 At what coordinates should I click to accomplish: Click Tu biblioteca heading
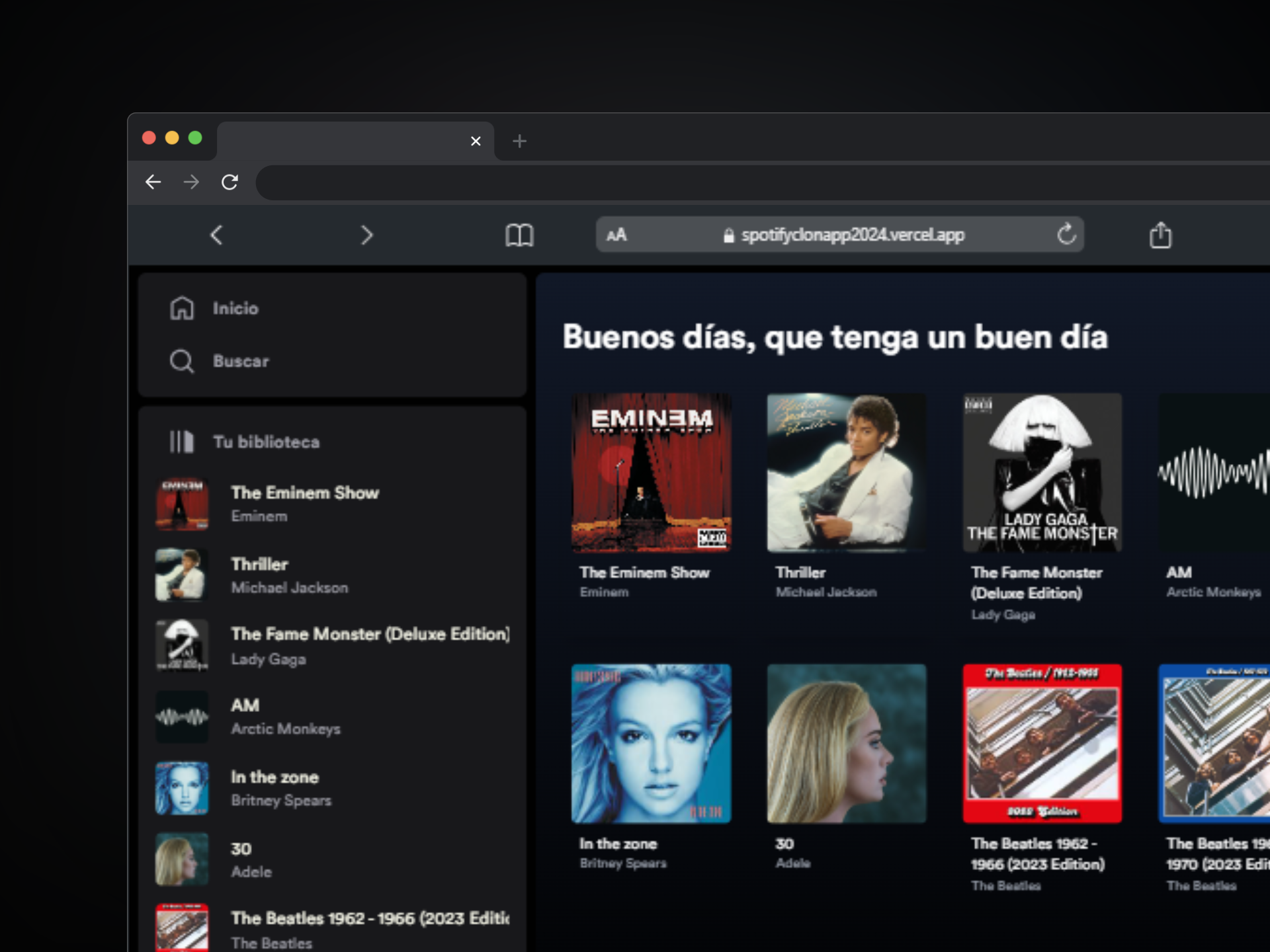coord(266,442)
